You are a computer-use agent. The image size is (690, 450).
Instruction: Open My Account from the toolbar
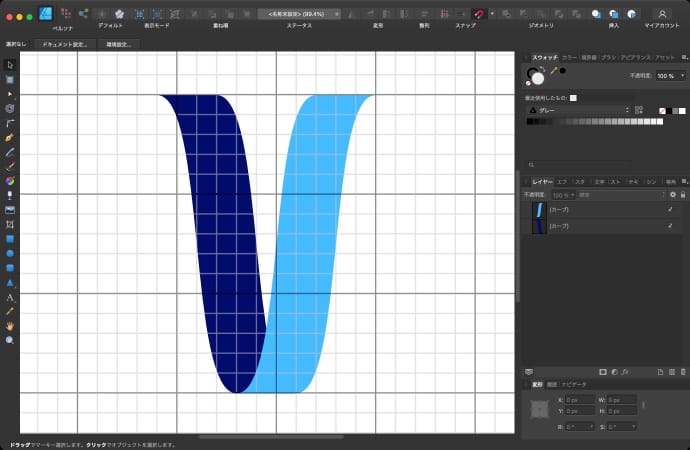tap(662, 14)
